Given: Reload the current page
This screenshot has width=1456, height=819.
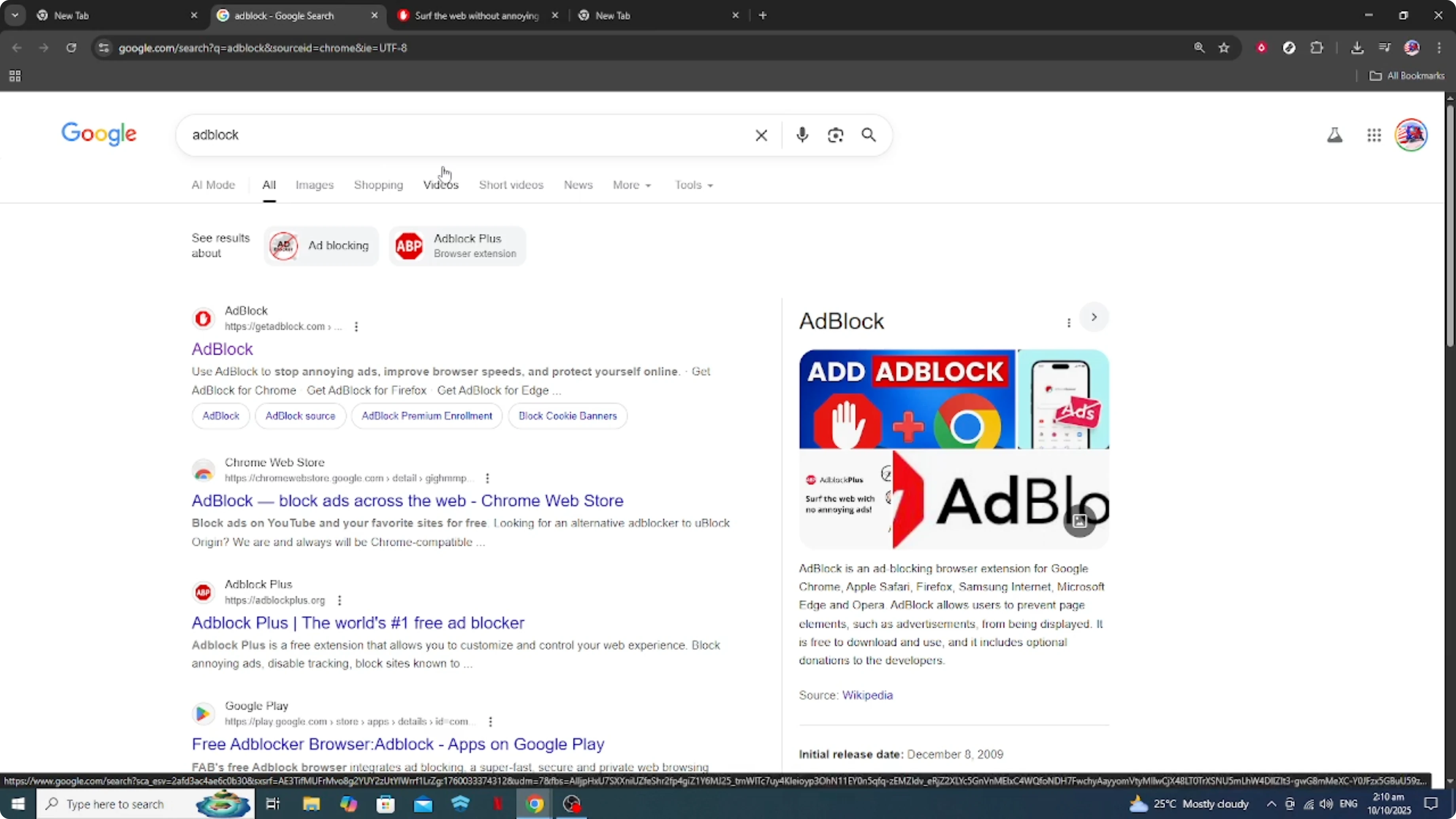Looking at the screenshot, I should pyautogui.click(x=71, y=48).
